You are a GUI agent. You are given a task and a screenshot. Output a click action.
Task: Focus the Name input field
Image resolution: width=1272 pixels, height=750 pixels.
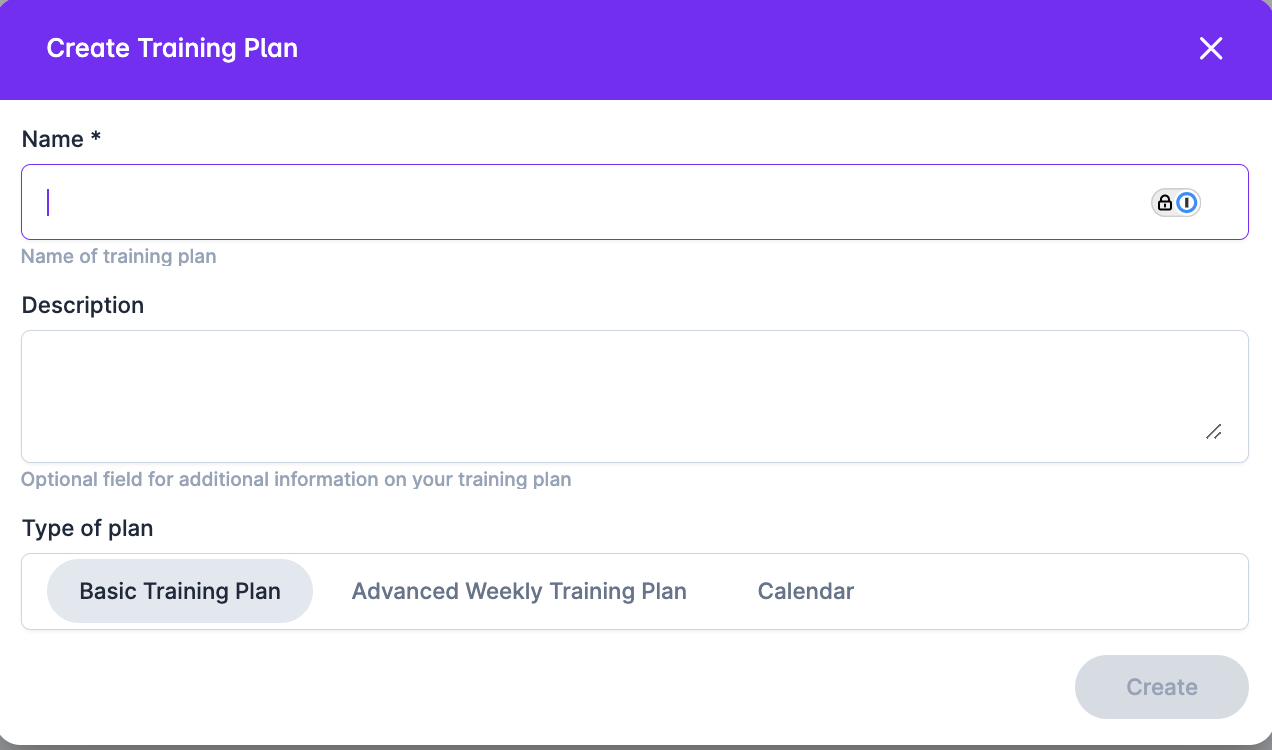click(x=635, y=202)
